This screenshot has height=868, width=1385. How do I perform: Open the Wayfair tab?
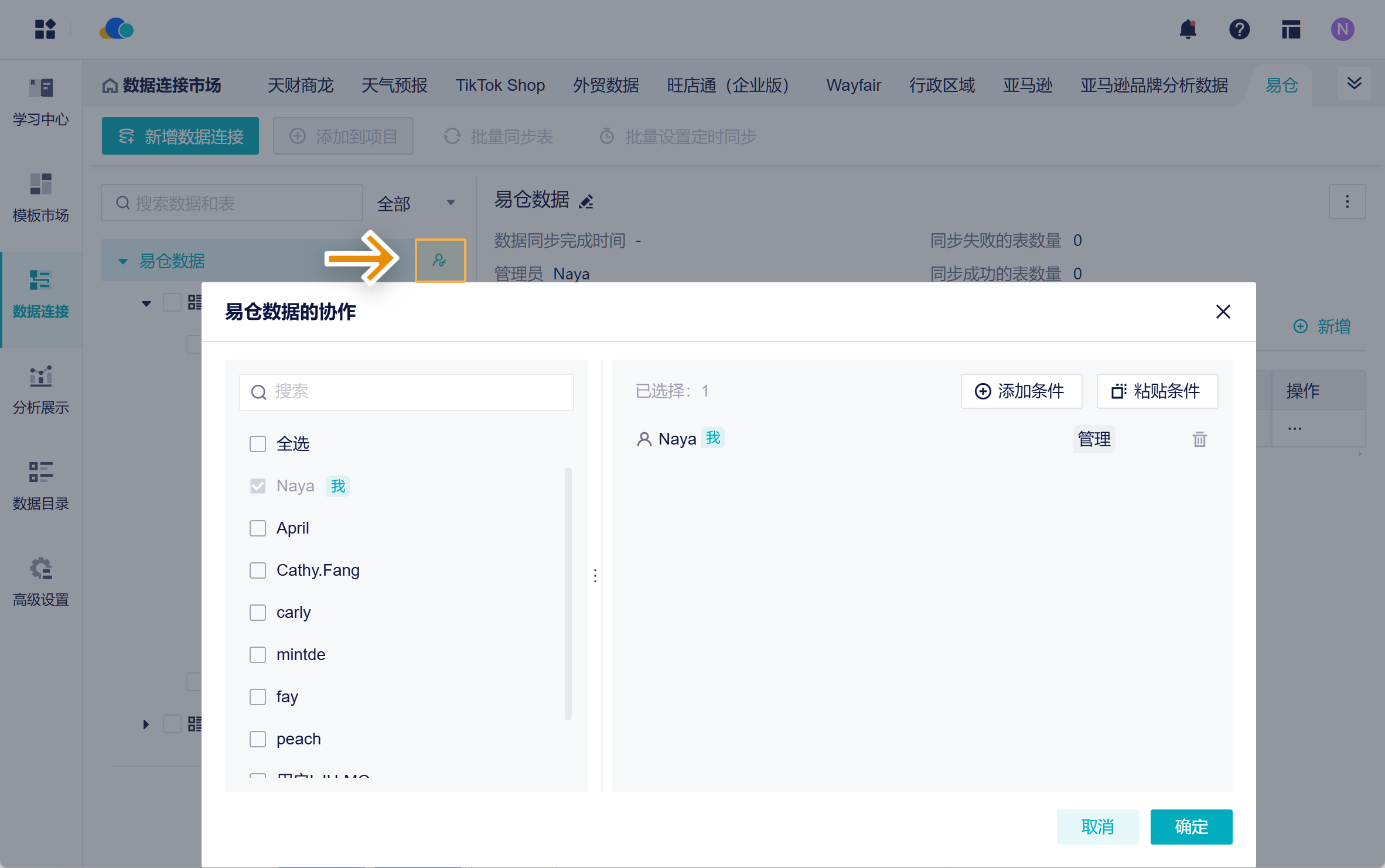pyautogui.click(x=854, y=86)
